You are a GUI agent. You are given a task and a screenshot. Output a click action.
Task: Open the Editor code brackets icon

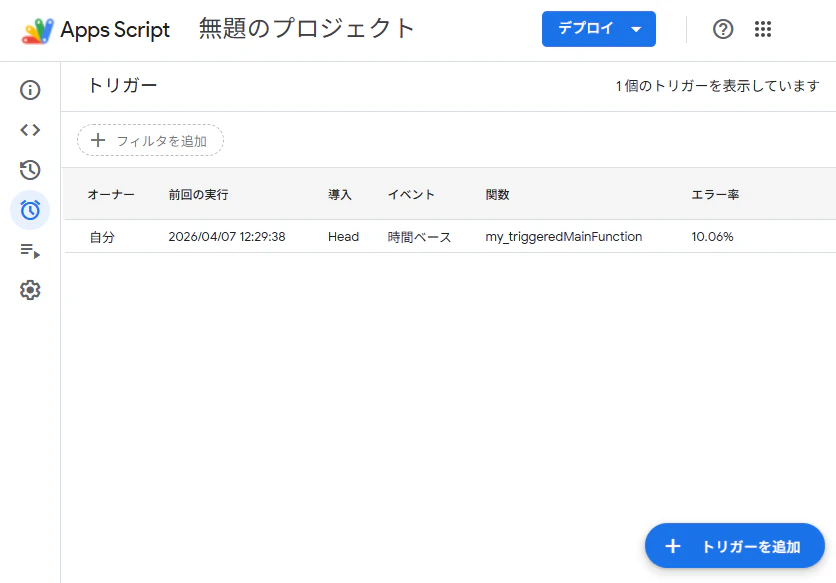(x=30, y=130)
